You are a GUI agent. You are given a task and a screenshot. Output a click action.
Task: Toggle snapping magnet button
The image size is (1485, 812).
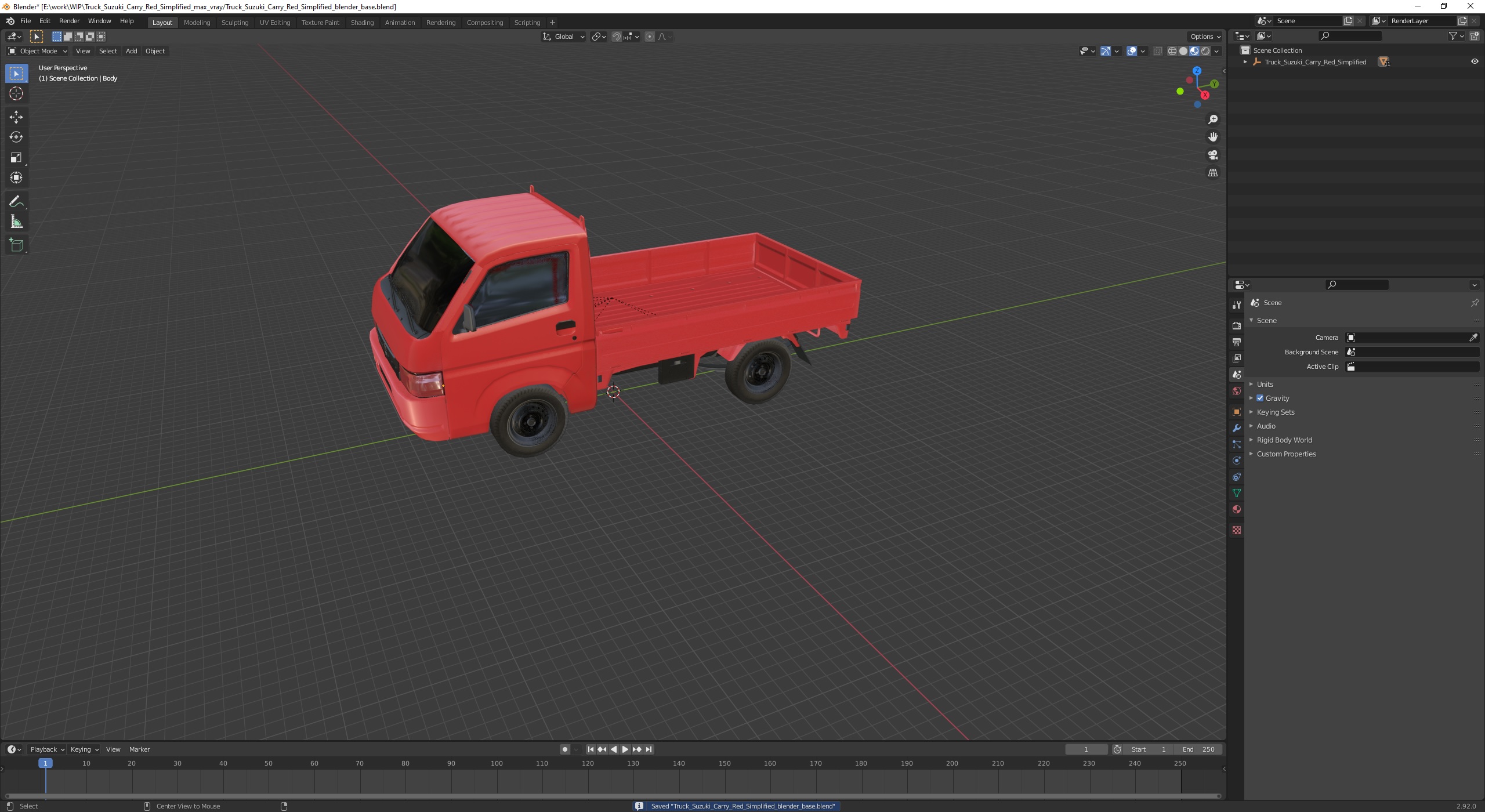tap(617, 37)
